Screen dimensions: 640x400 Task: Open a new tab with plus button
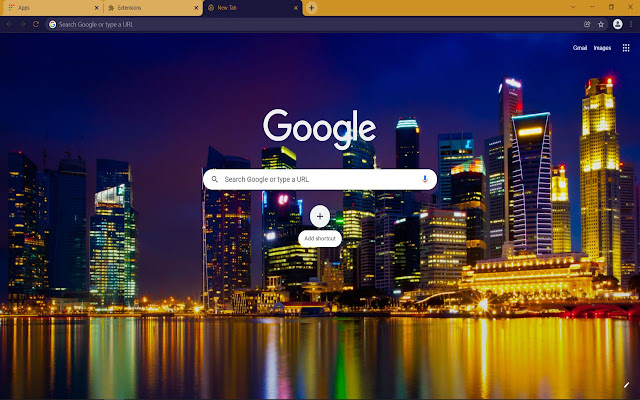pyautogui.click(x=311, y=7)
